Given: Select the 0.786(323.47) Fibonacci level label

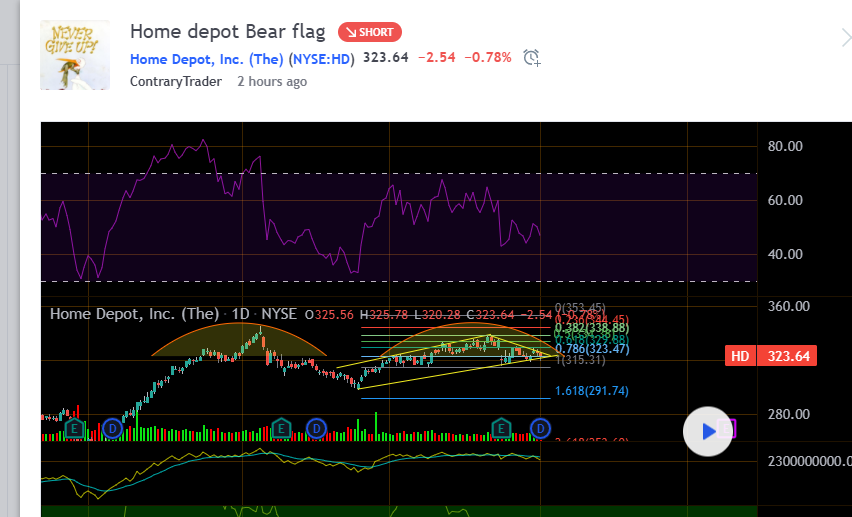Looking at the screenshot, I should pos(592,349).
